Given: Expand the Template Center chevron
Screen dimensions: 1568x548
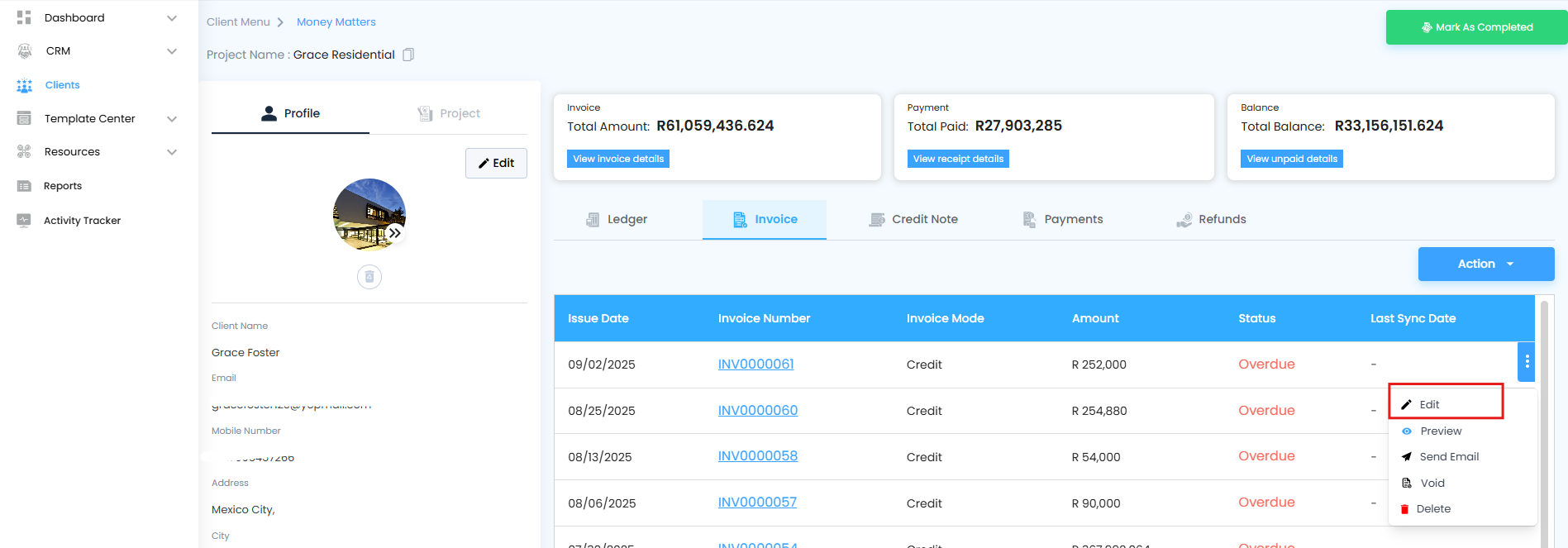Looking at the screenshot, I should [x=172, y=119].
